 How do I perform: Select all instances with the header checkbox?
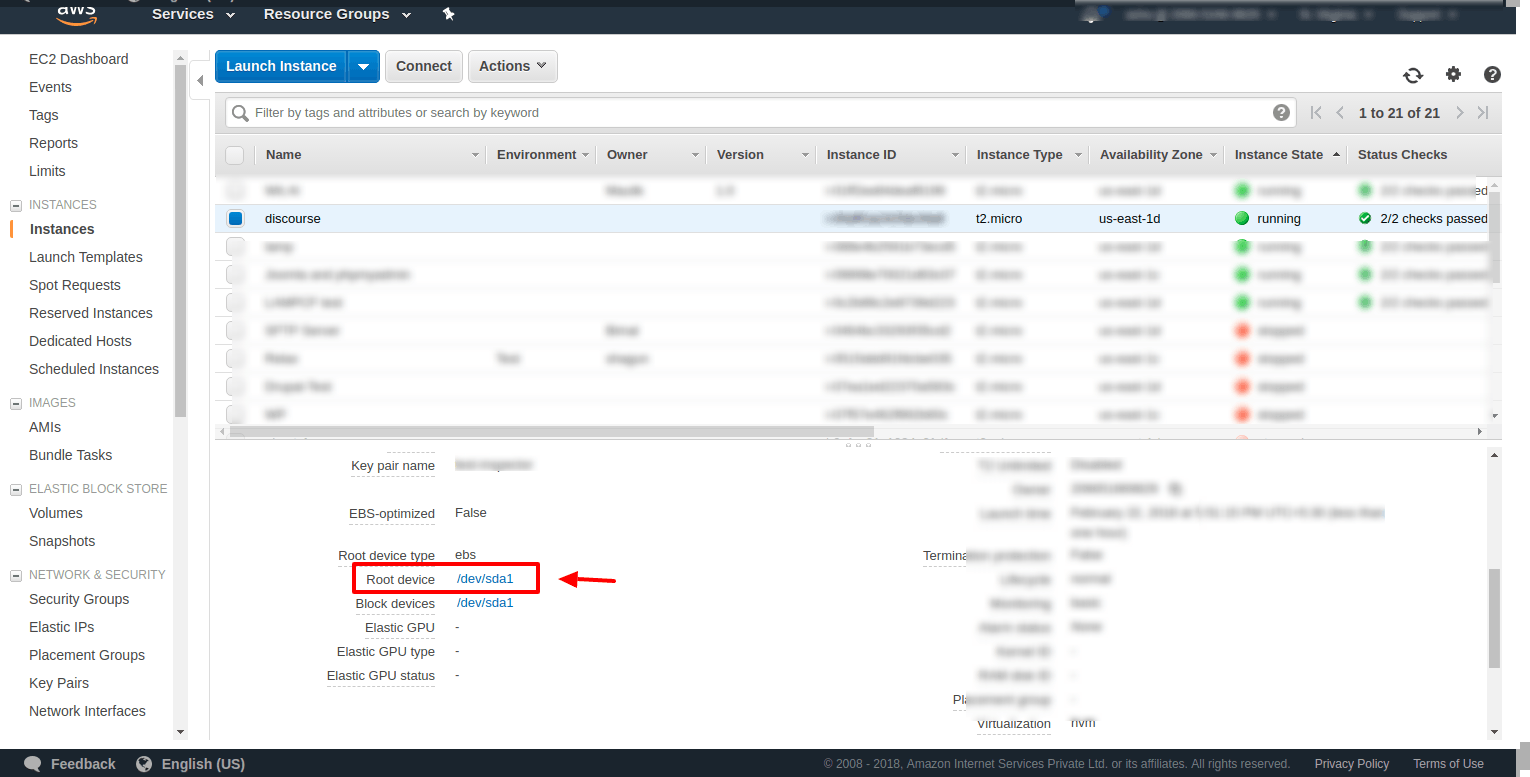click(235, 155)
